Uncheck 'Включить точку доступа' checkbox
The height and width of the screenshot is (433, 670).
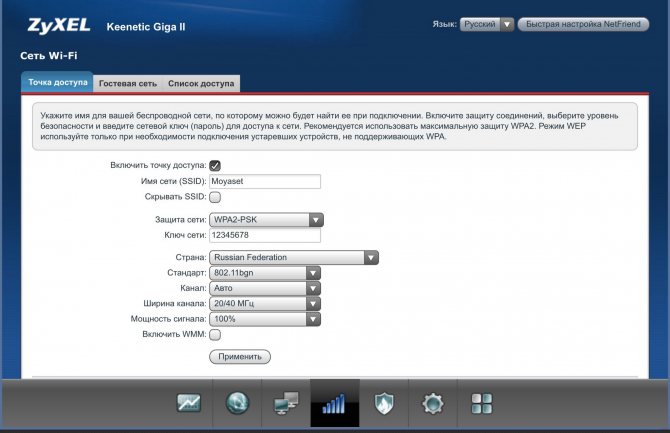click(215, 165)
